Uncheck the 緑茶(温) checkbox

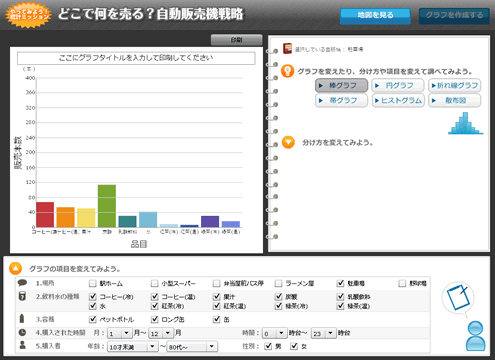point(340,306)
